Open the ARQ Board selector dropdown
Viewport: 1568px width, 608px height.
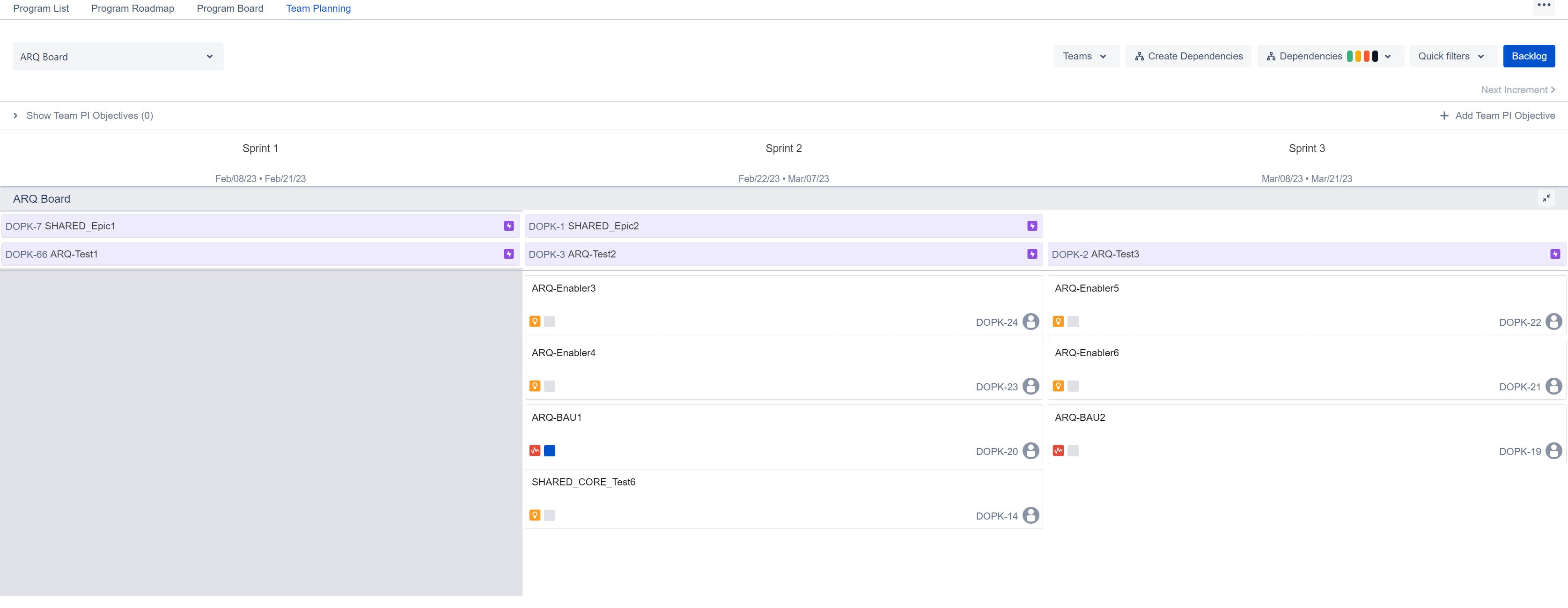coord(118,57)
